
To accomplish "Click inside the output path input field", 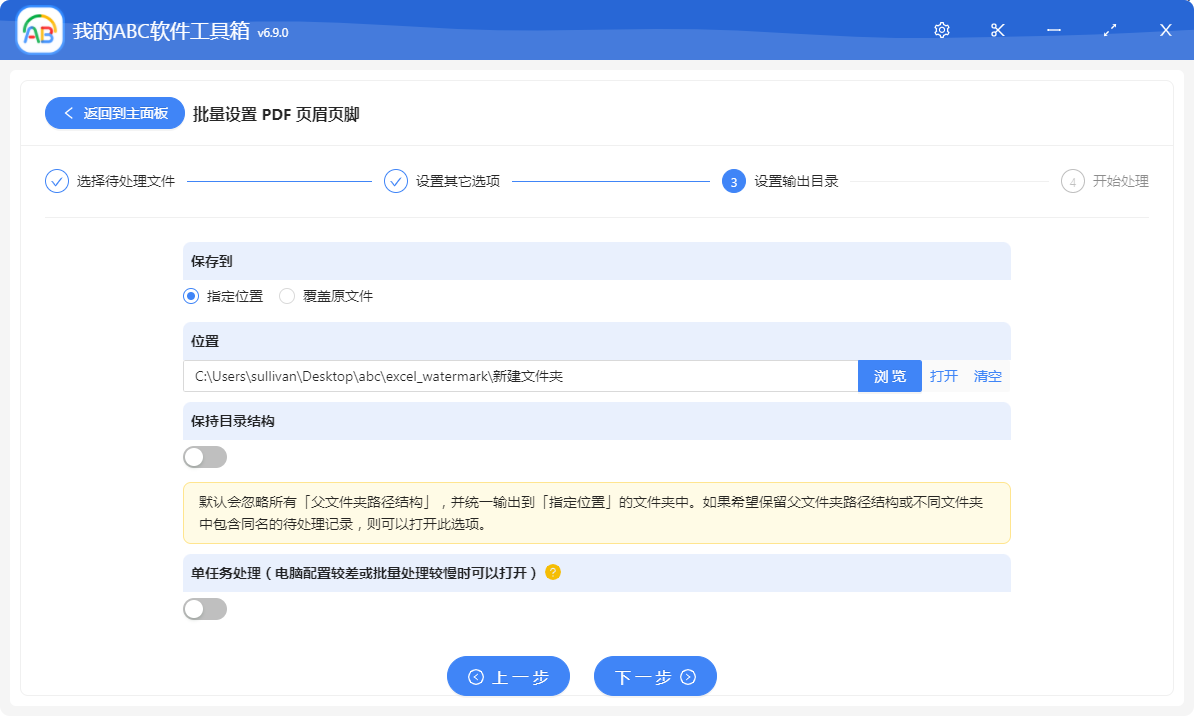I will [x=520, y=375].
